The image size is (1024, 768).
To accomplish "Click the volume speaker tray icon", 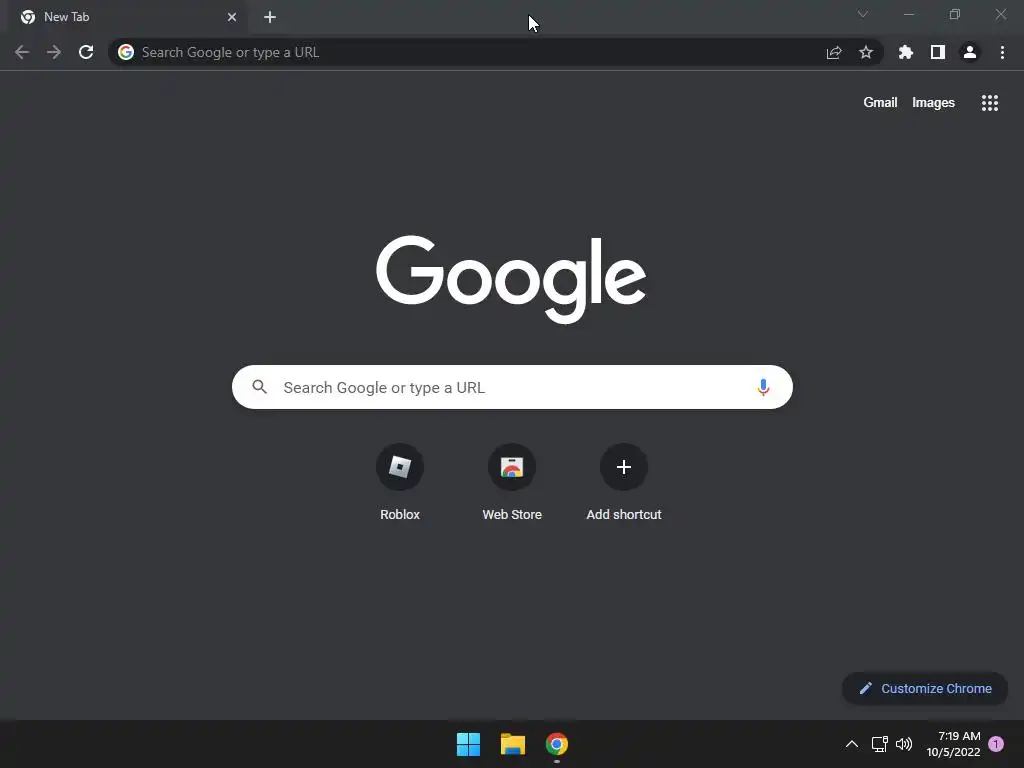I will pos(904,744).
